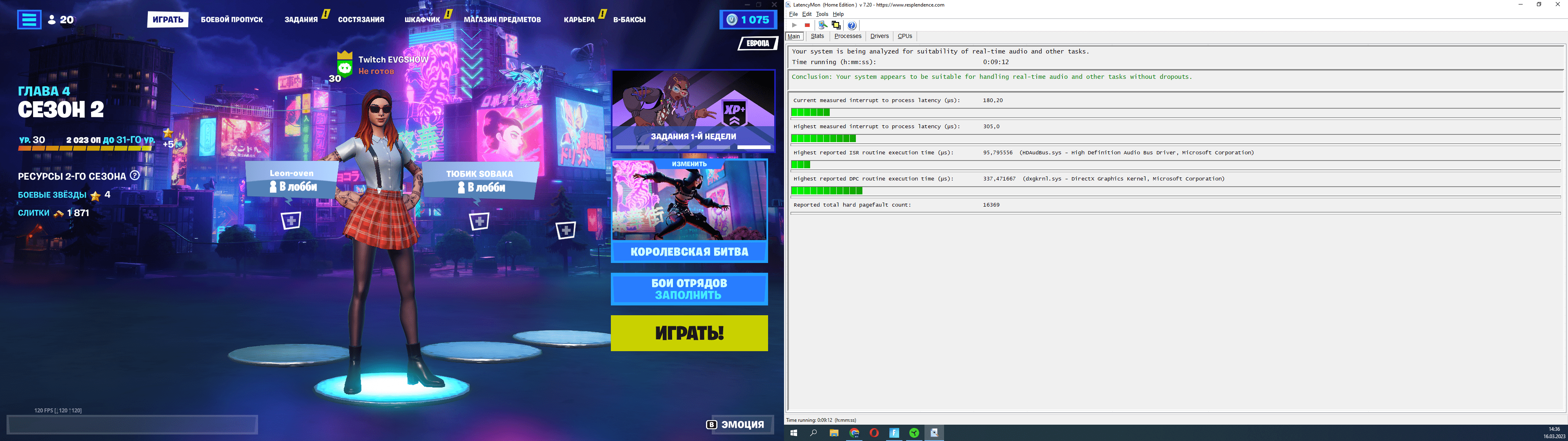Switch to Fortnite via taskbar icon
This screenshot has height=441, width=1568.
pos(894,433)
